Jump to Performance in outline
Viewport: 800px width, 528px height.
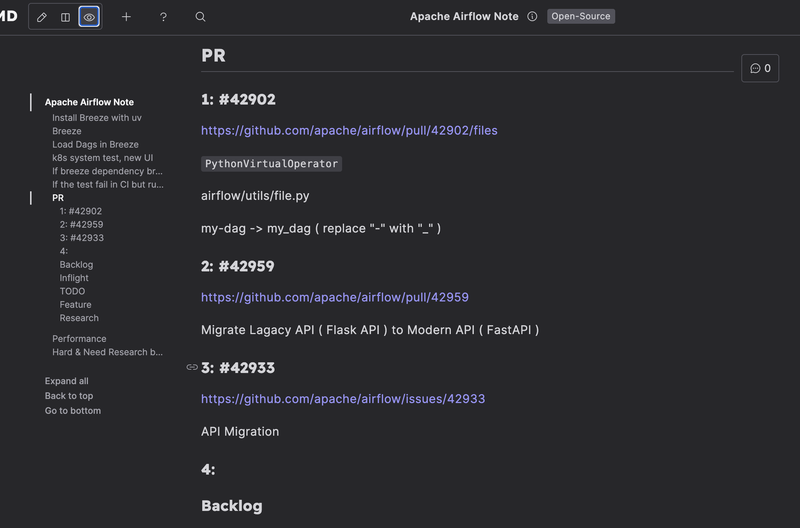(79, 339)
